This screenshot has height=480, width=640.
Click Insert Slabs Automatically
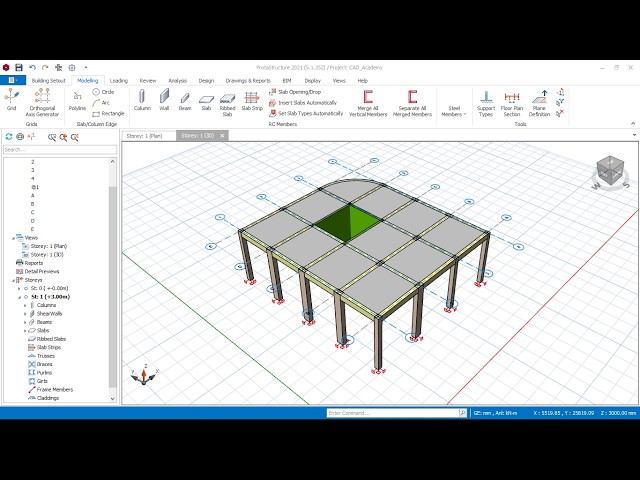pos(303,103)
